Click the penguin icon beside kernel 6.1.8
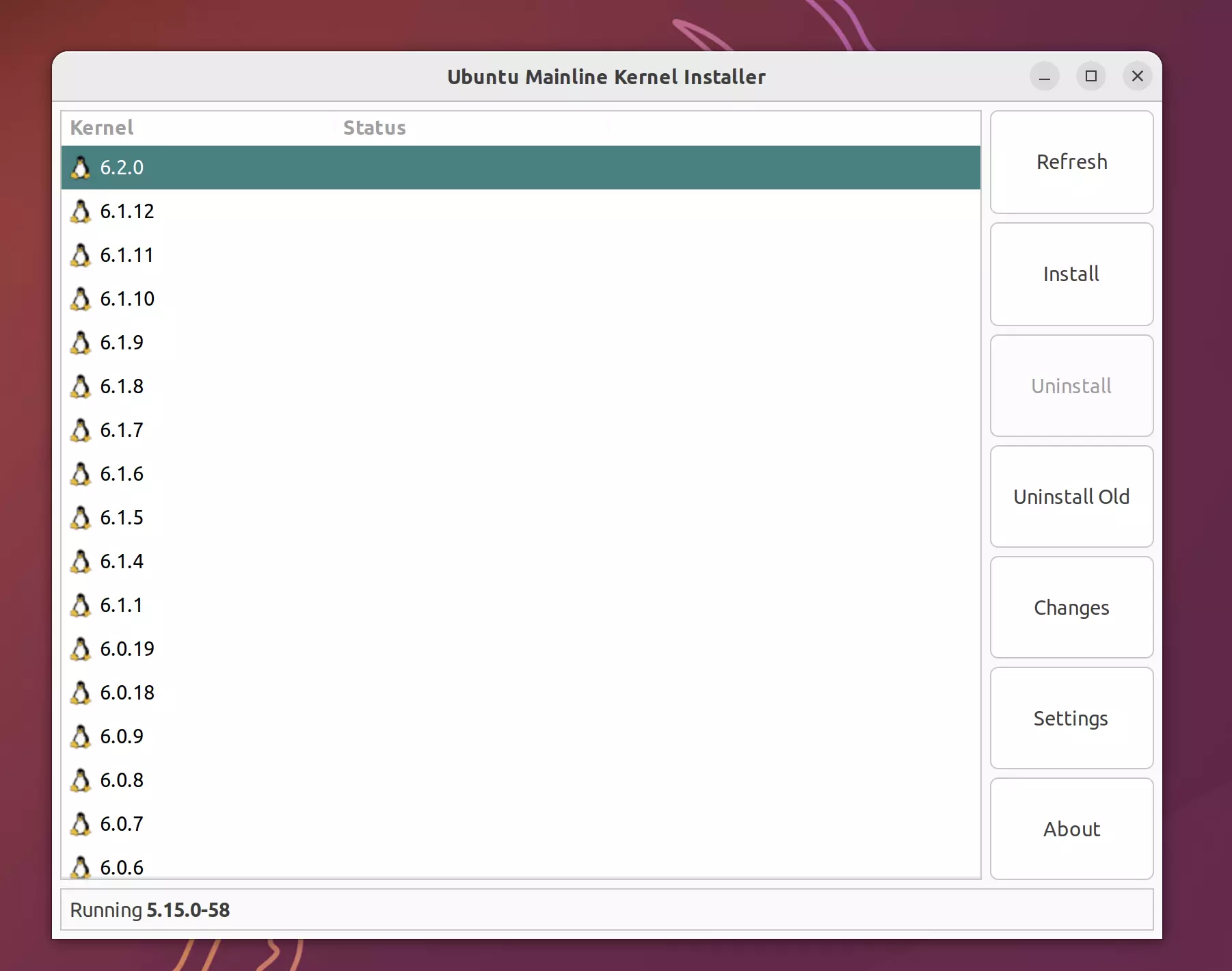 [x=81, y=386]
